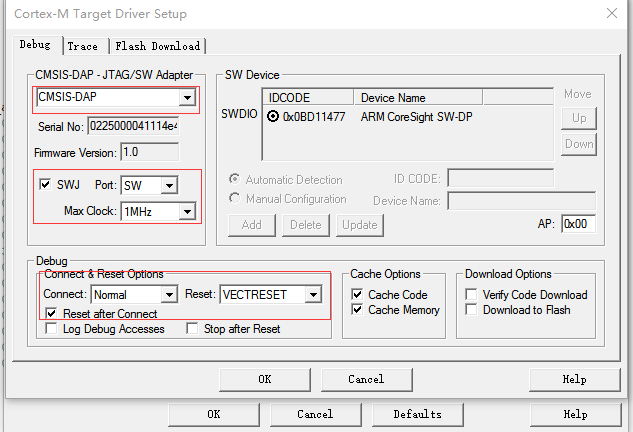This screenshot has width=633, height=432.
Task: Toggle the Cache Memory checkbox
Action: tap(357, 310)
